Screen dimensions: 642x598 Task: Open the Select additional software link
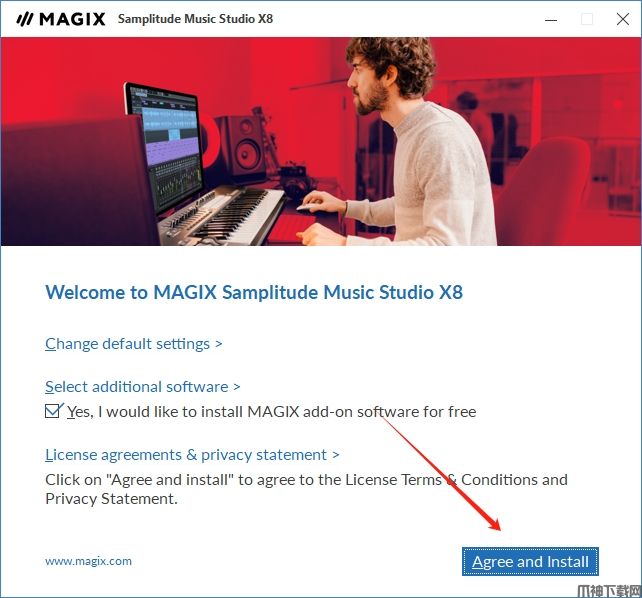[x=137, y=387]
